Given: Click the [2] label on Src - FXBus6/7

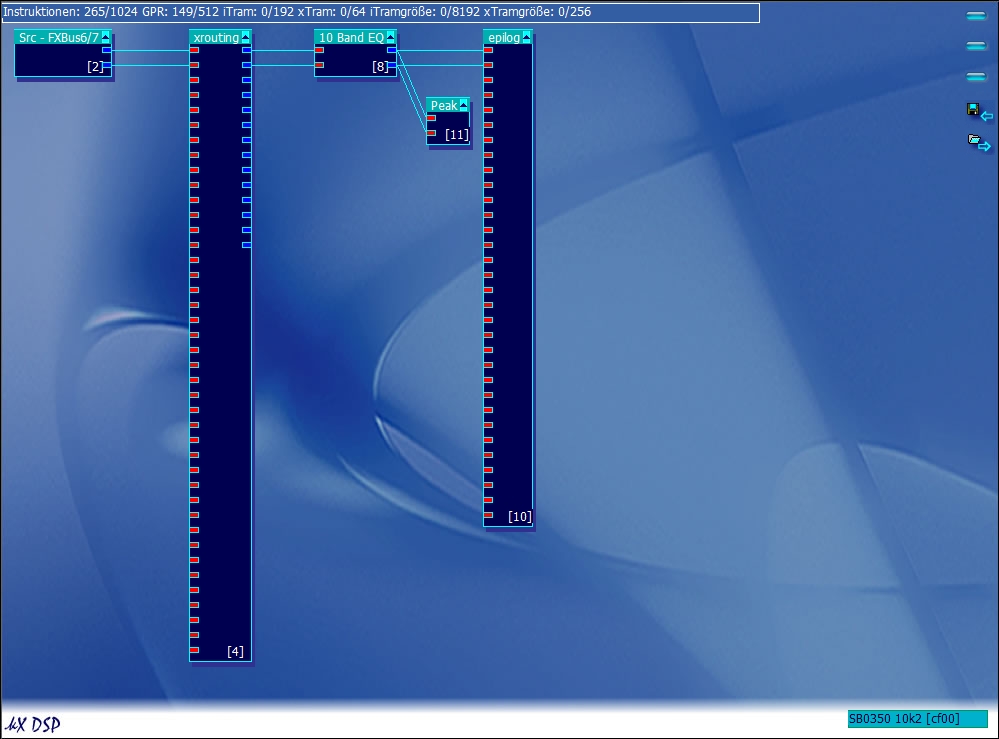Looking at the screenshot, I should pyautogui.click(x=95, y=66).
